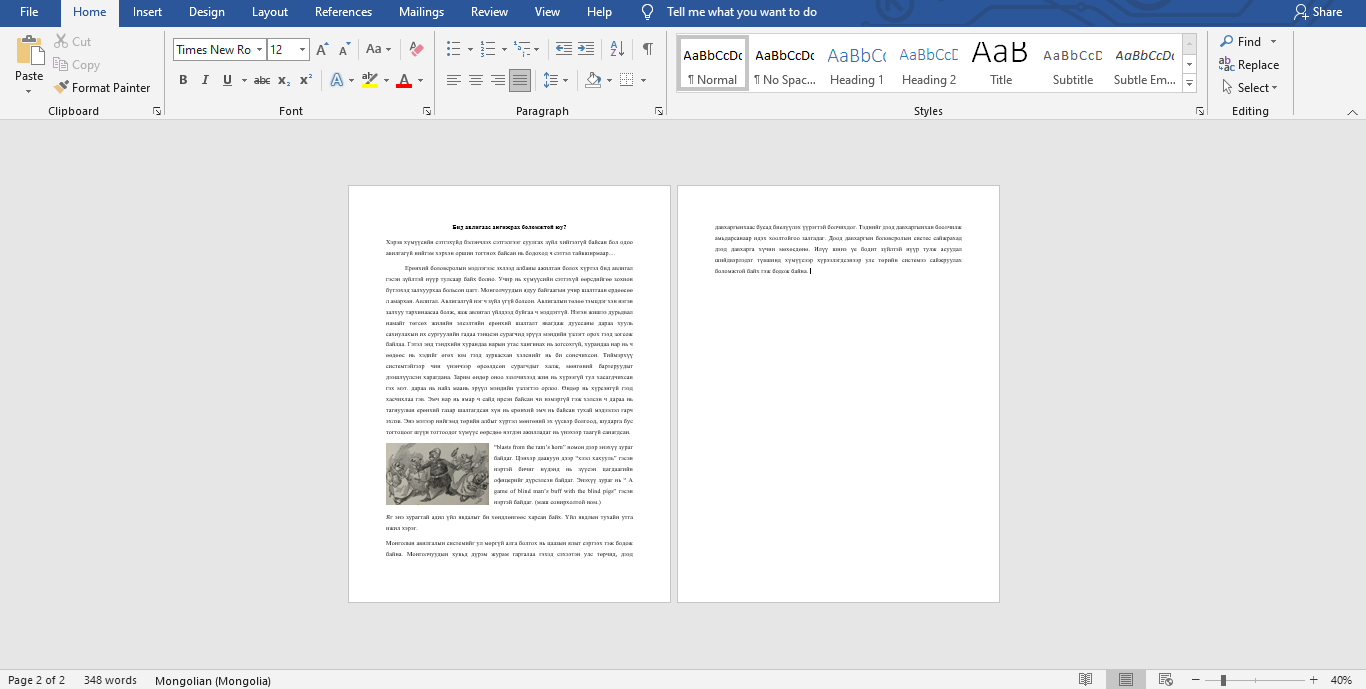Click the Format Painter brush icon
Image resolution: width=1366 pixels, height=689 pixels.
pyautogui.click(x=62, y=88)
